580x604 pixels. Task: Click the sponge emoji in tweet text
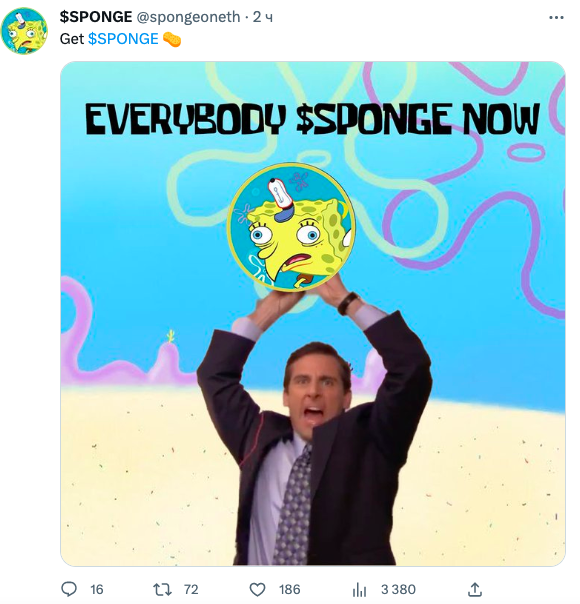pyautogui.click(x=172, y=39)
